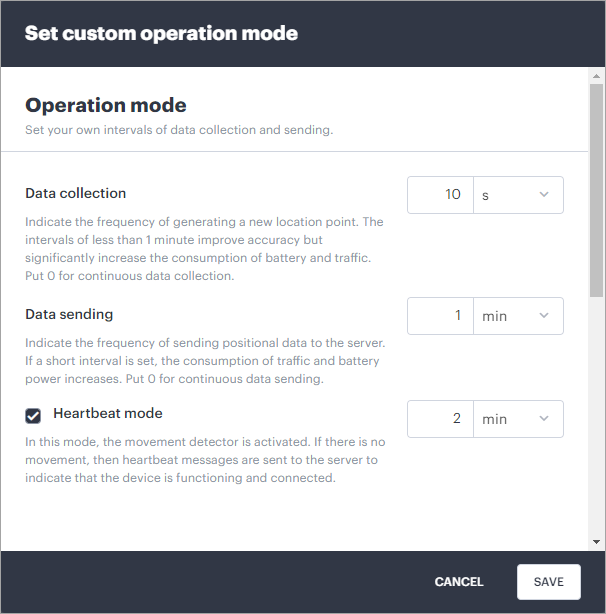This screenshot has height=614, width=606.
Task: Select the Heartbeat mode interval field
Action: click(440, 419)
